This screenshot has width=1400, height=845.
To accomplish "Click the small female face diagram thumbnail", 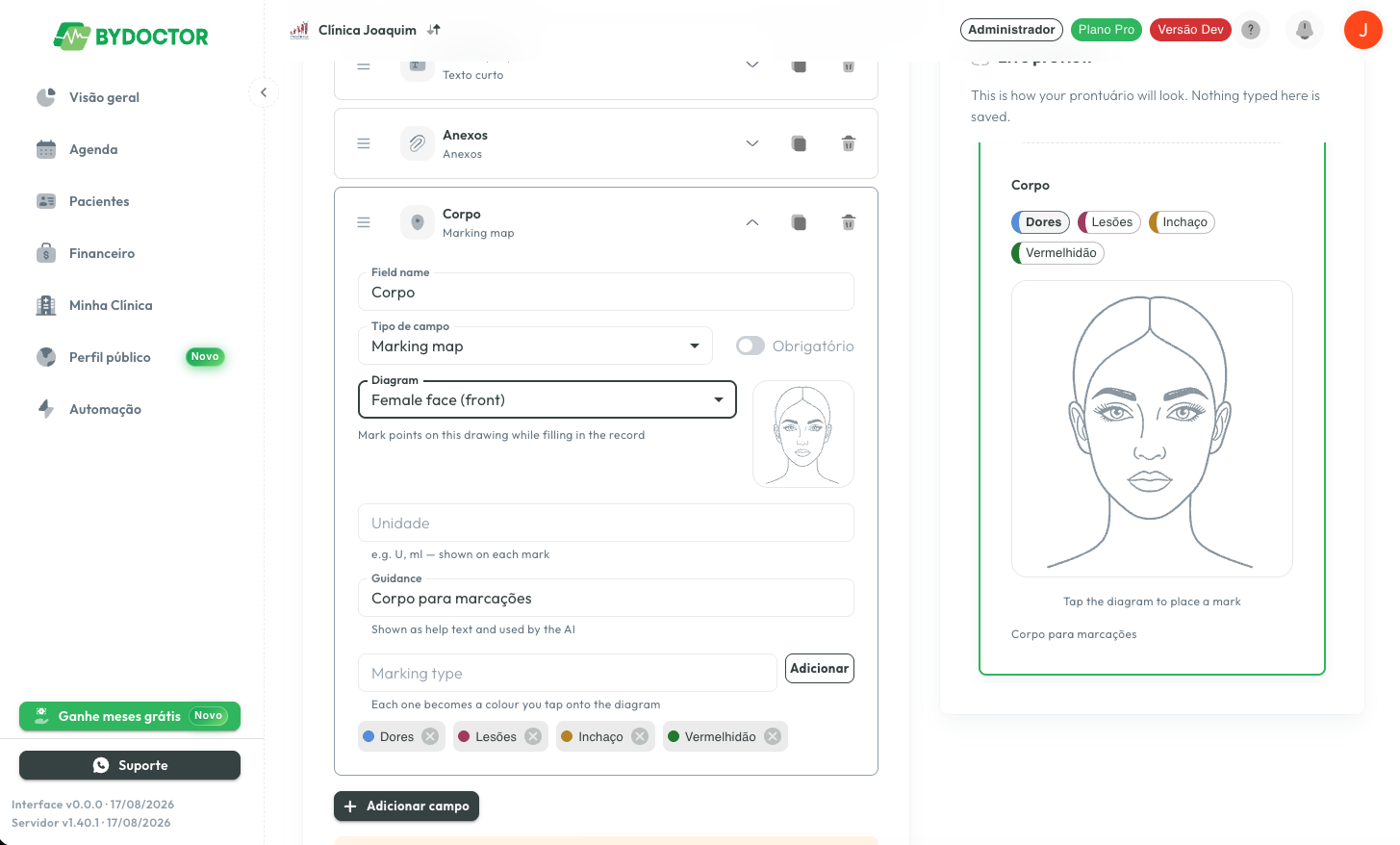I will 803,434.
